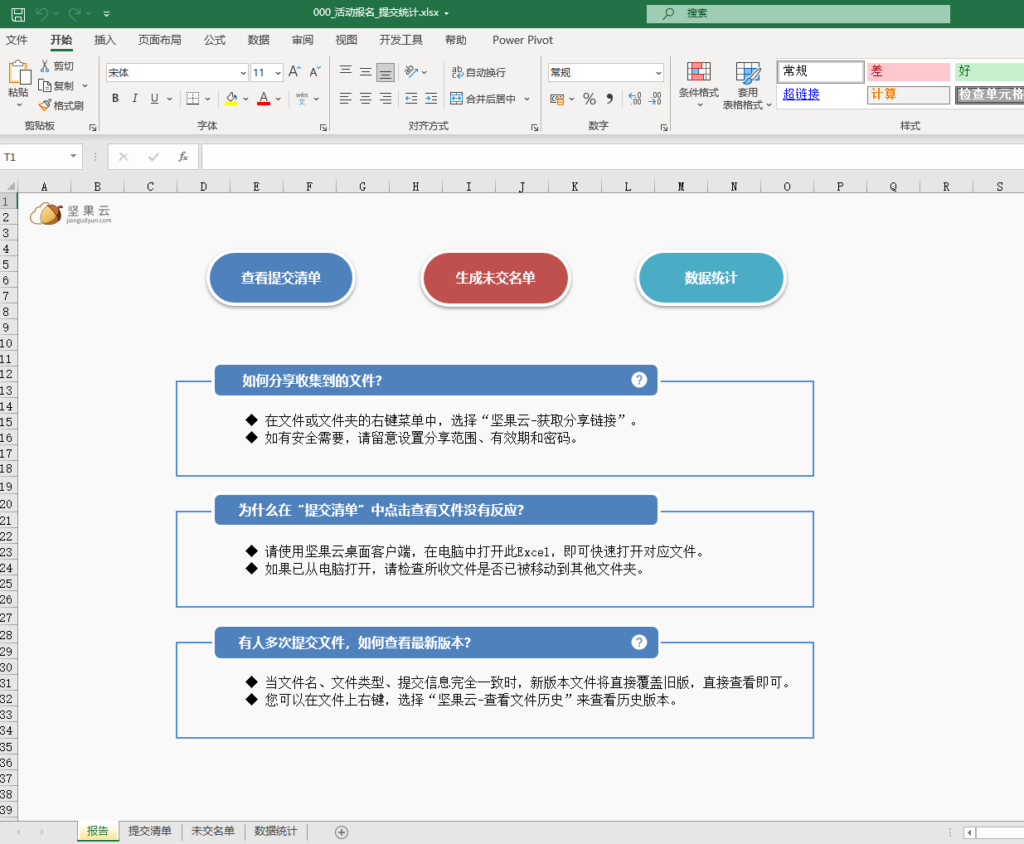Image resolution: width=1024 pixels, height=844 pixels.
Task: Apply comma style number format
Action: coord(609,99)
